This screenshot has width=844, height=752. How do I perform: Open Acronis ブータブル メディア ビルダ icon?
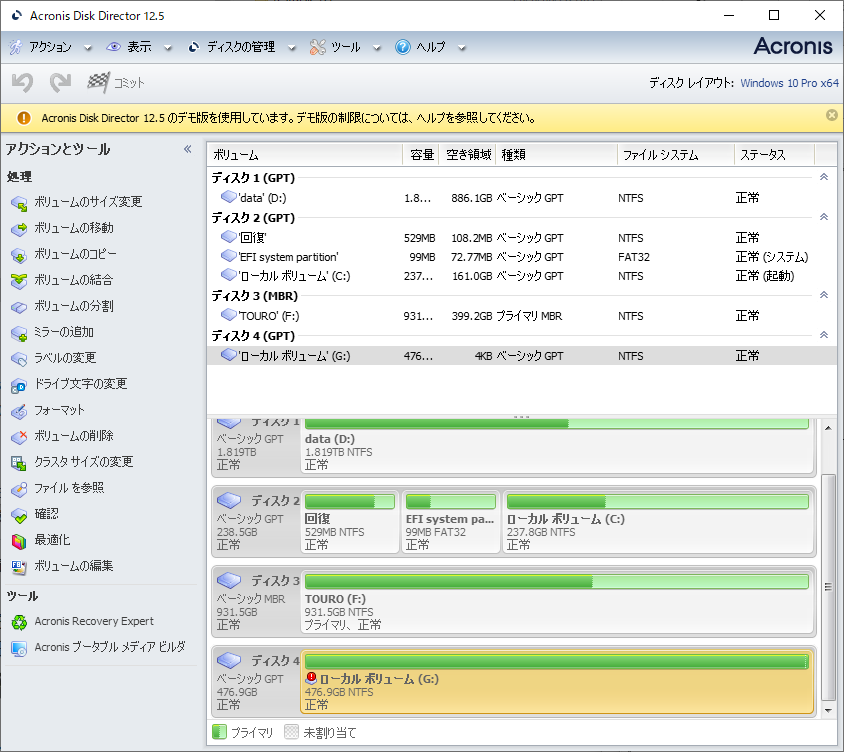[x=19, y=648]
